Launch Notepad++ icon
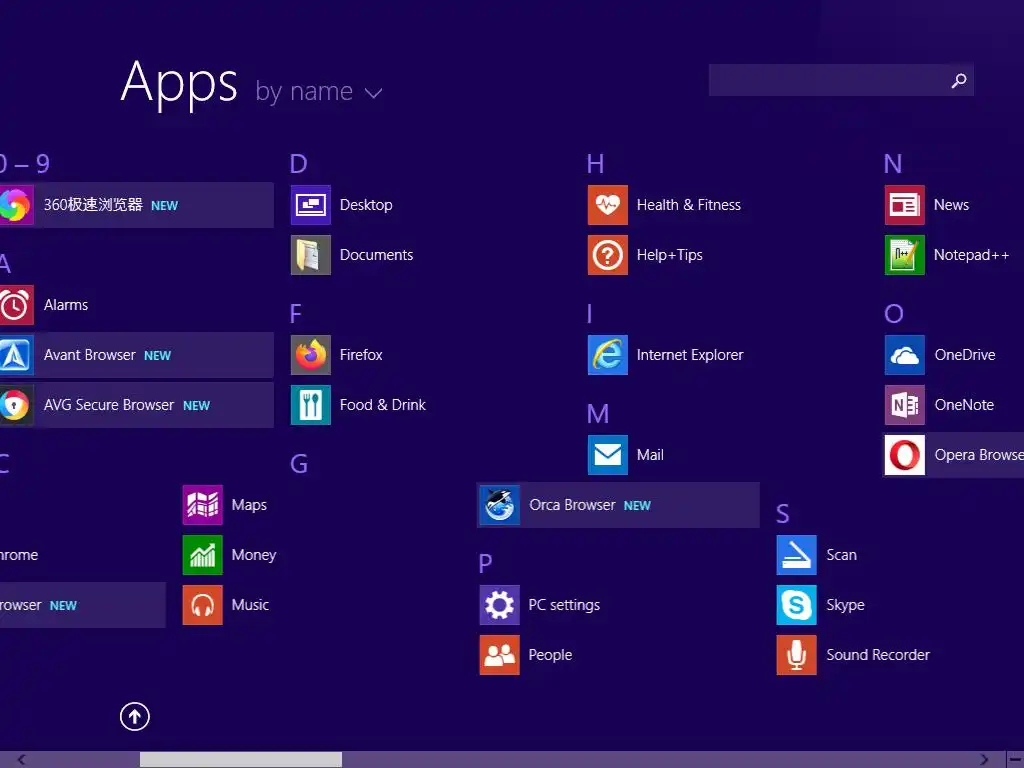This screenshot has height=768, width=1024. pos(905,255)
